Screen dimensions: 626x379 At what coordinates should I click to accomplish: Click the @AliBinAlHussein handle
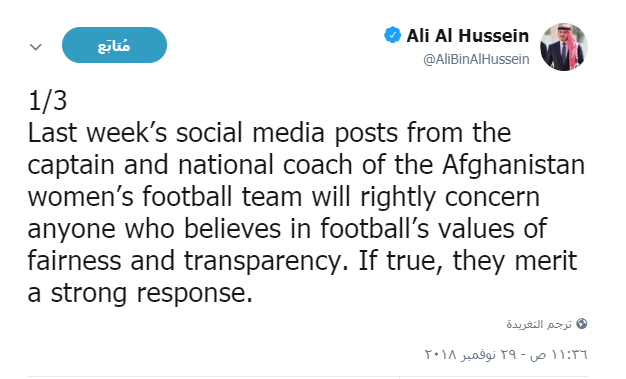click(476, 60)
